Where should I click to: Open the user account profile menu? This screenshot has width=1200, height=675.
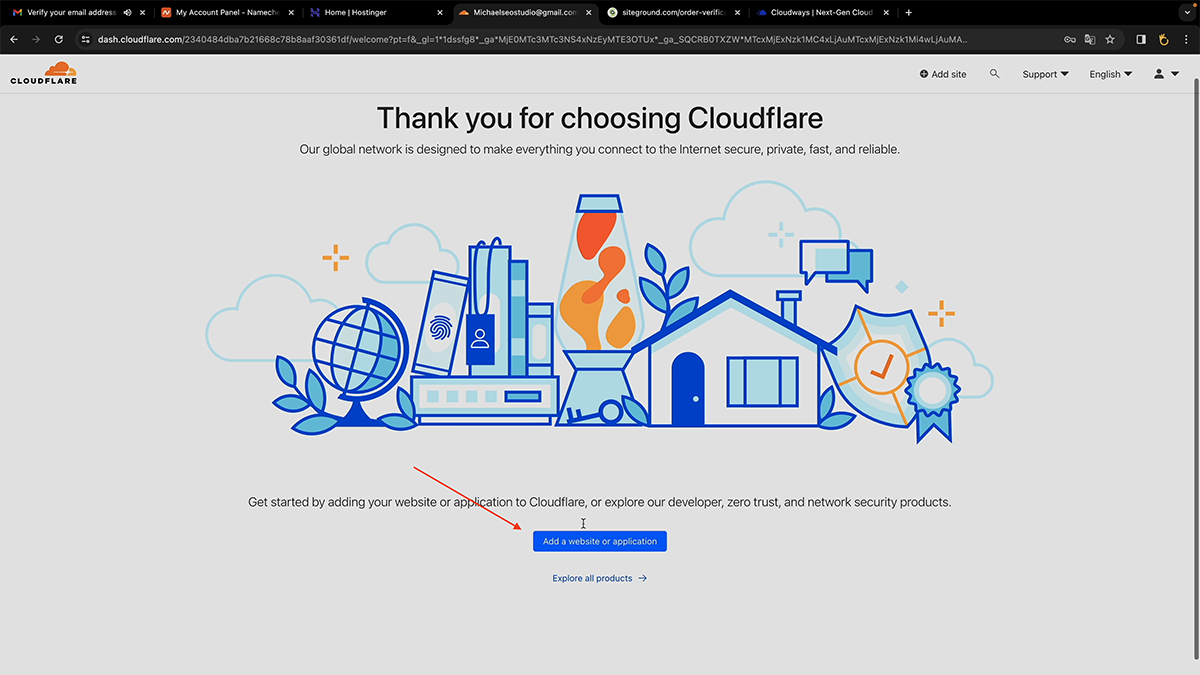pos(1166,74)
